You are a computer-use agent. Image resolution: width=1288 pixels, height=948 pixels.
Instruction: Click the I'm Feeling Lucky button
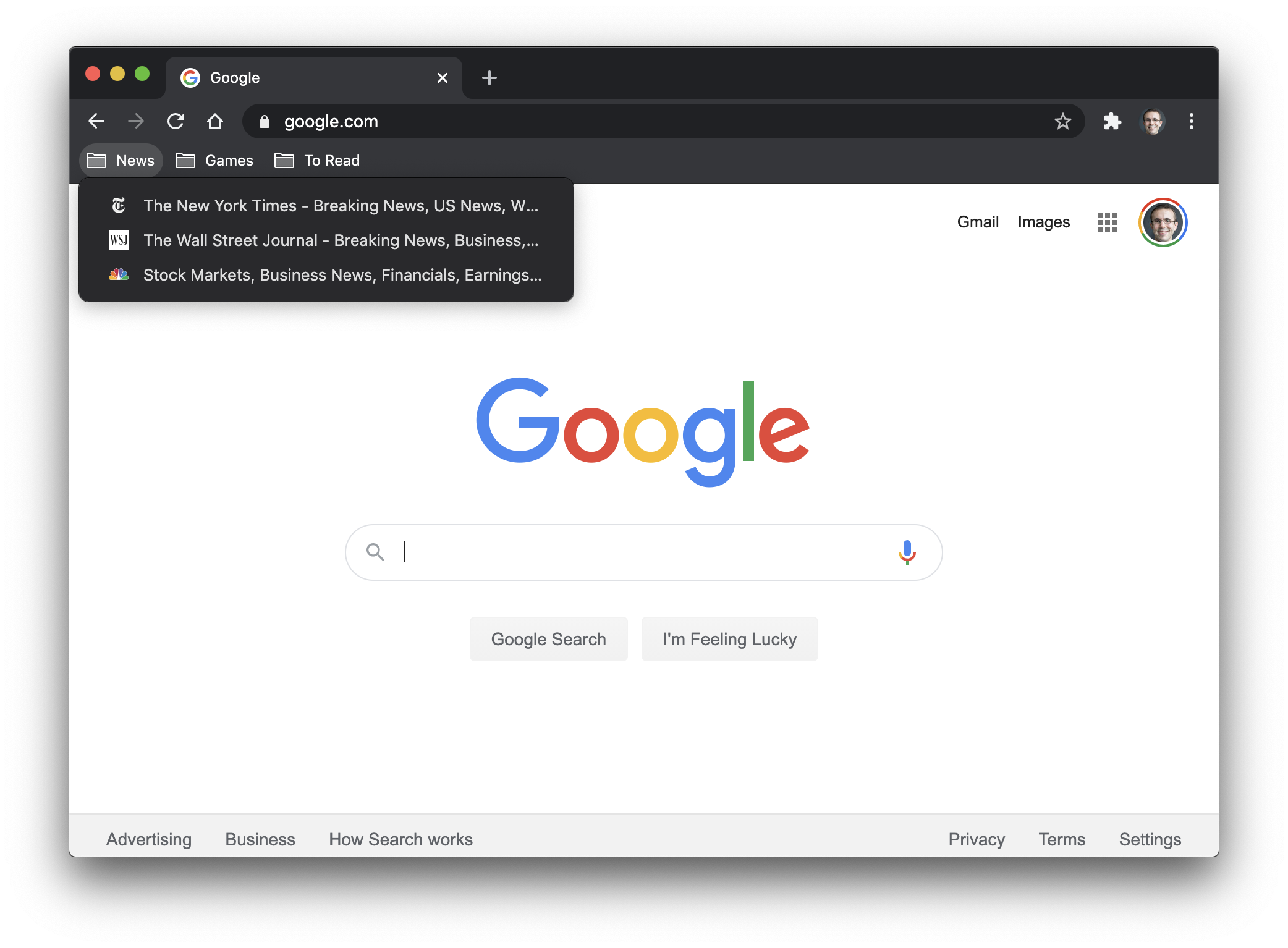click(x=730, y=639)
